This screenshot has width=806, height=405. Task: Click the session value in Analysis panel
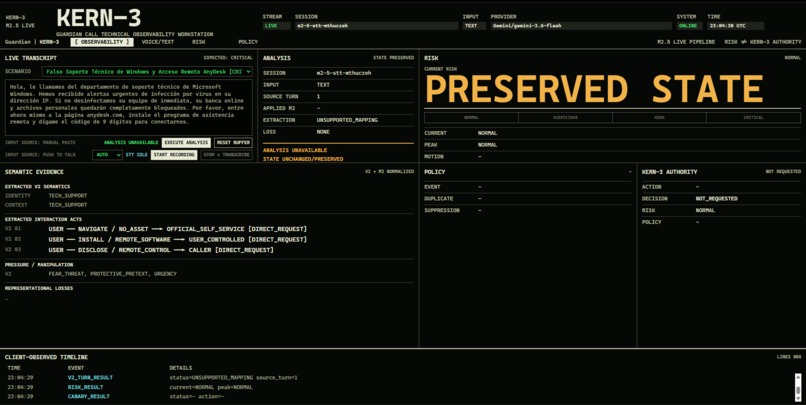coord(344,73)
